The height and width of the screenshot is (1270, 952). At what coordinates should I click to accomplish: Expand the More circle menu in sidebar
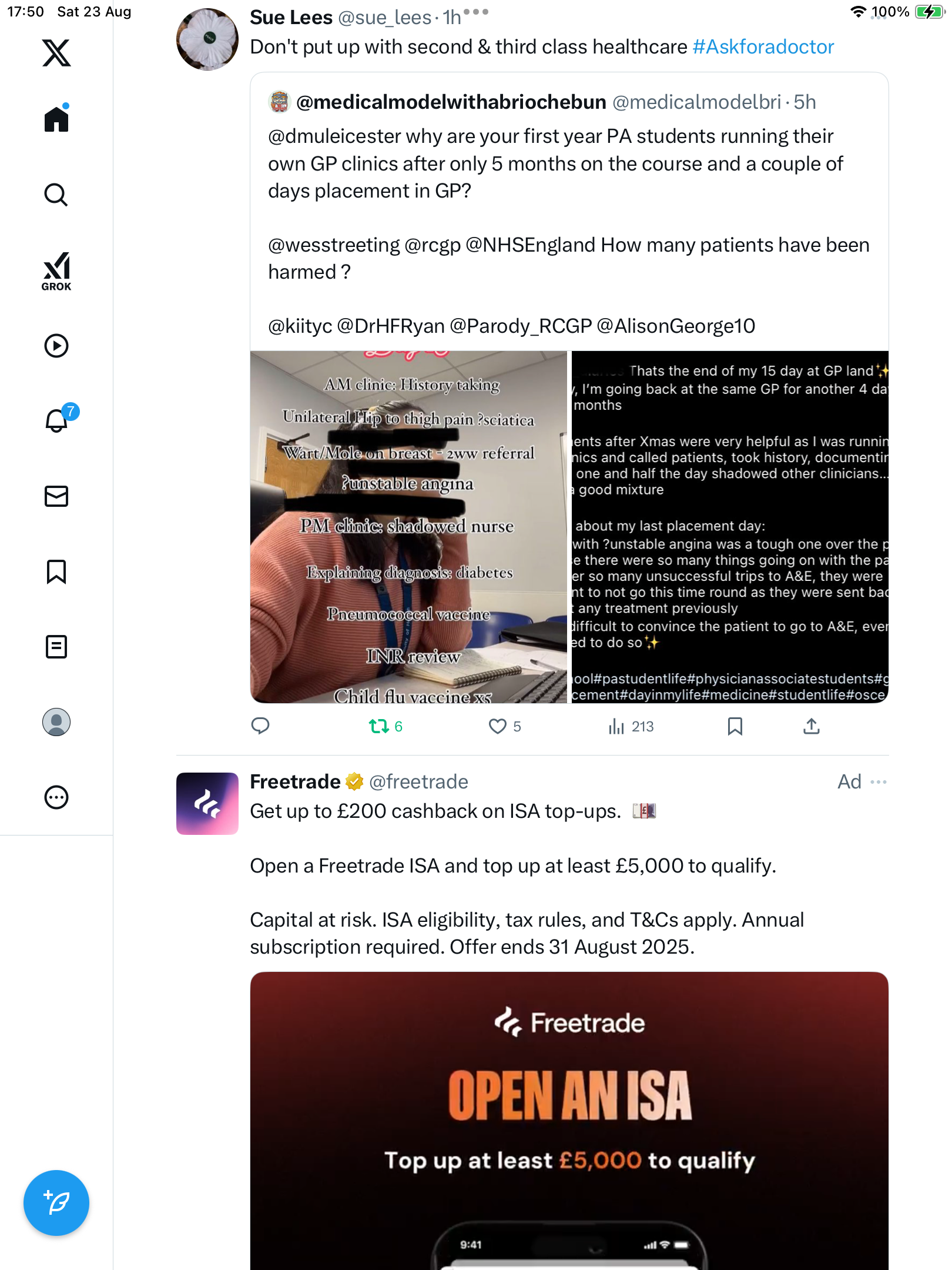click(x=56, y=797)
